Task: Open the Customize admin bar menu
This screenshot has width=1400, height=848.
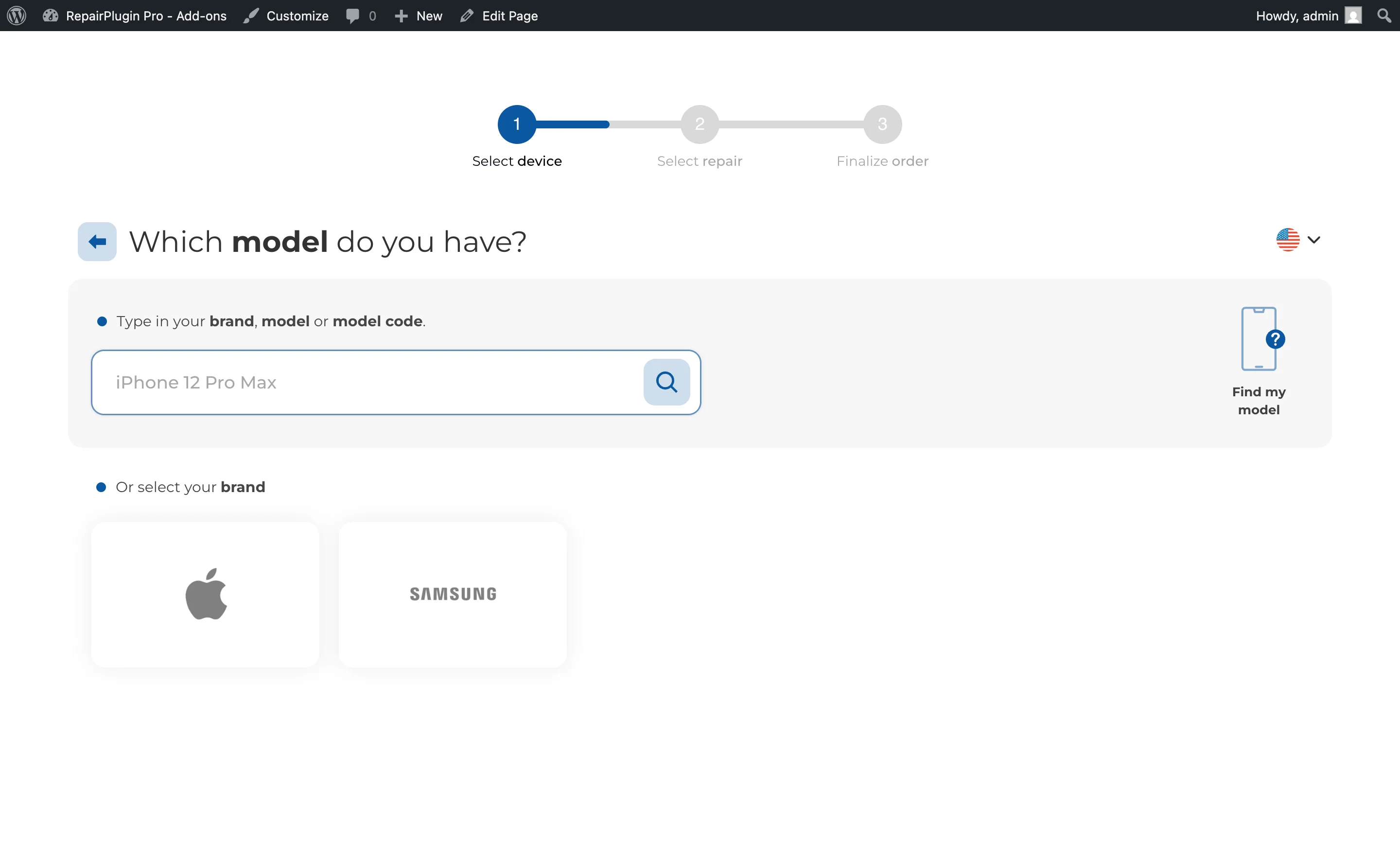Action: pyautogui.click(x=286, y=16)
